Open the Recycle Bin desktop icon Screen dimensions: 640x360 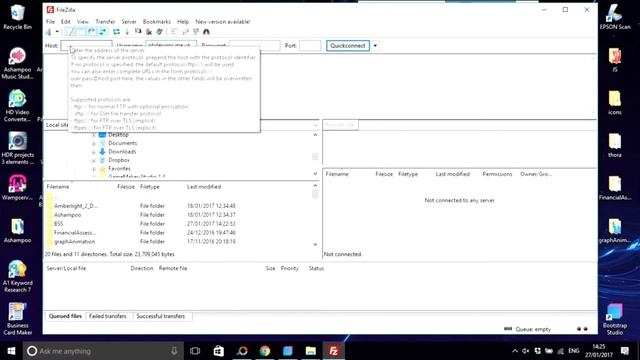pyautogui.click(x=17, y=18)
